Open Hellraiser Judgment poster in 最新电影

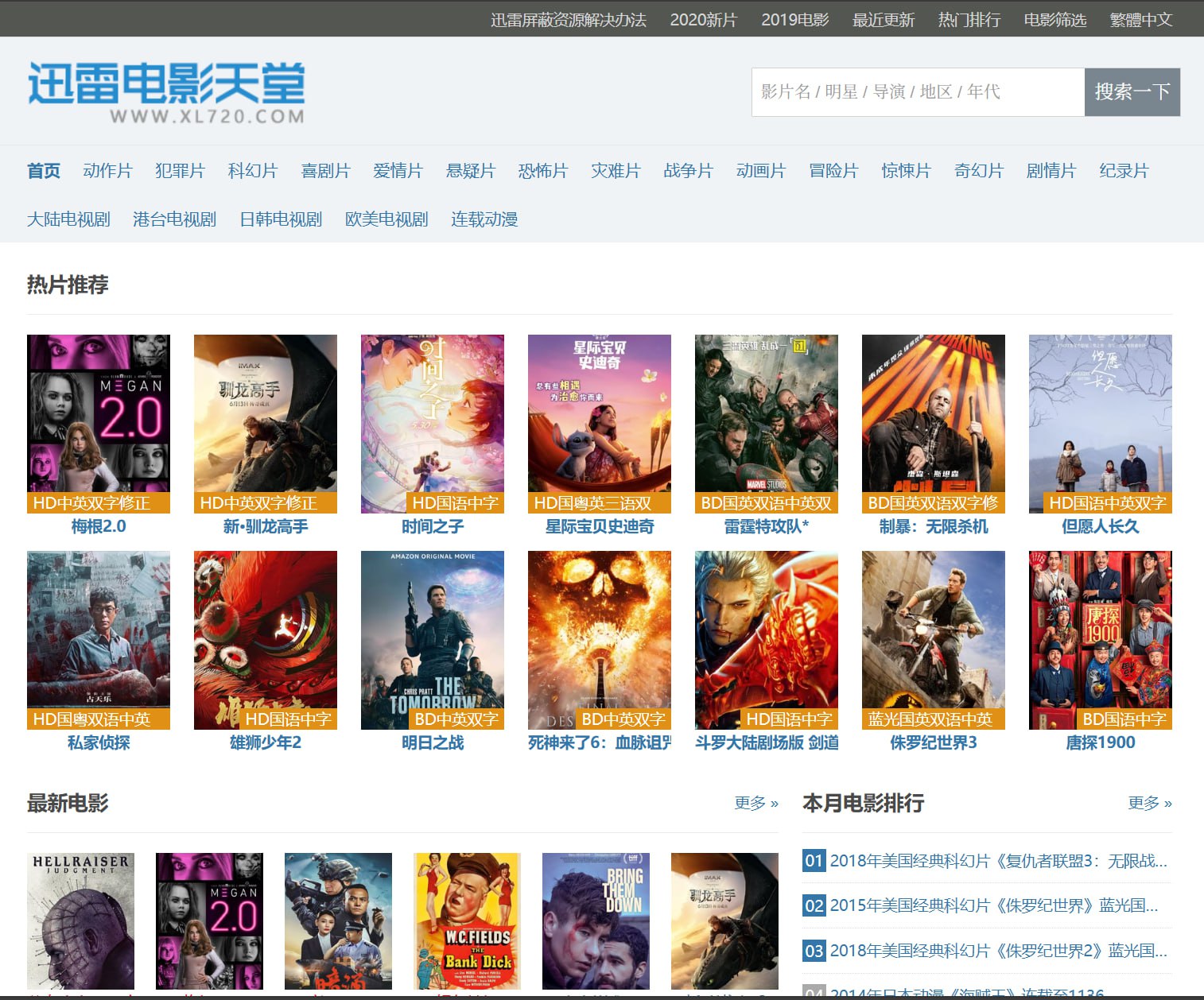[x=80, y=921]
